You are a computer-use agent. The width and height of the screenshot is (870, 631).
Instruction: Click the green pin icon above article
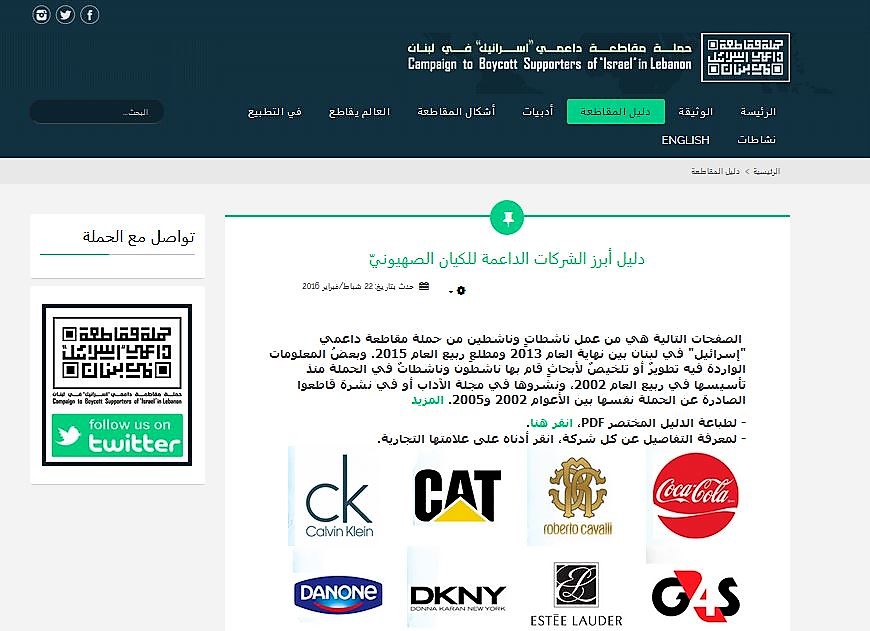[x=507, y=218]
